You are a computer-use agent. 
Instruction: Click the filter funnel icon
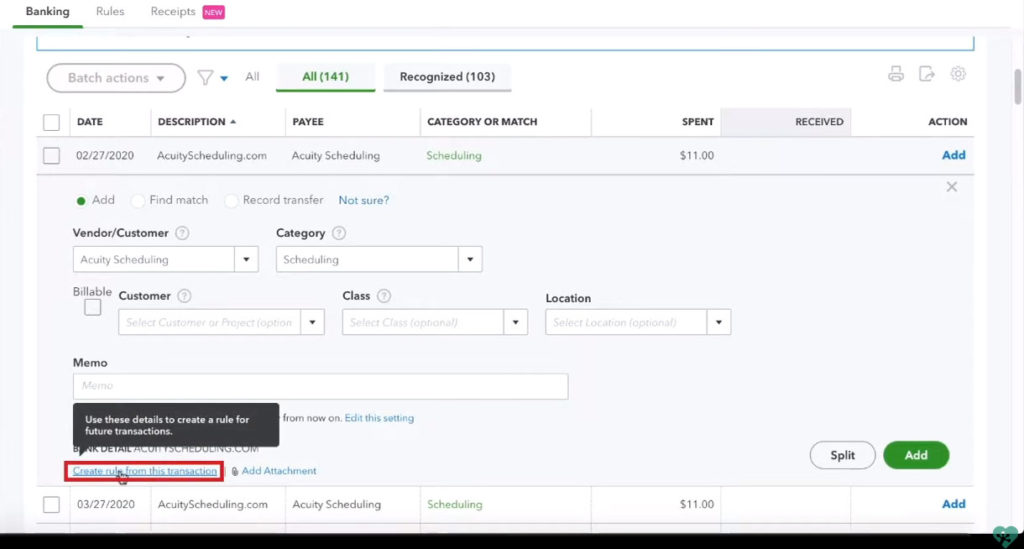[205, 77]
